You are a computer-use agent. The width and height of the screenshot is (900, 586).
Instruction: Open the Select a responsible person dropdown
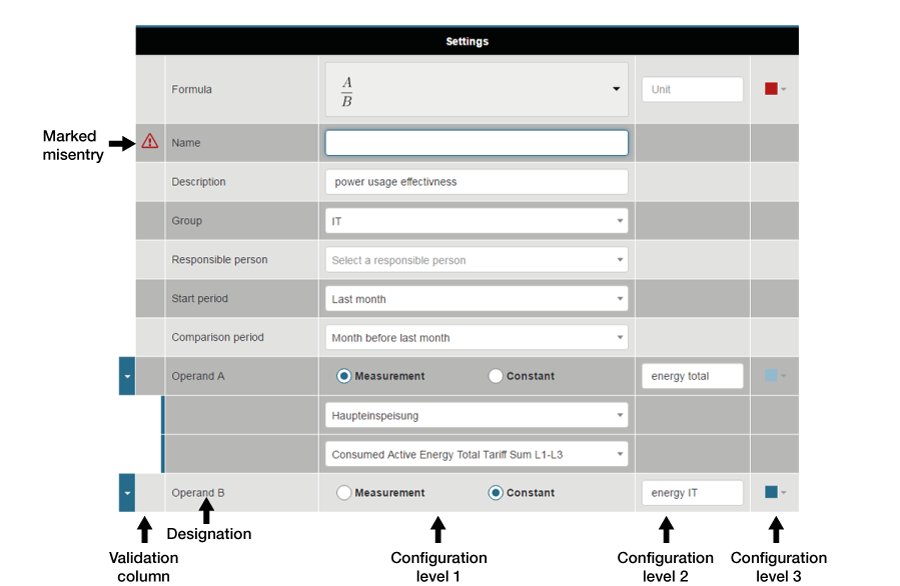click(476, 260)
